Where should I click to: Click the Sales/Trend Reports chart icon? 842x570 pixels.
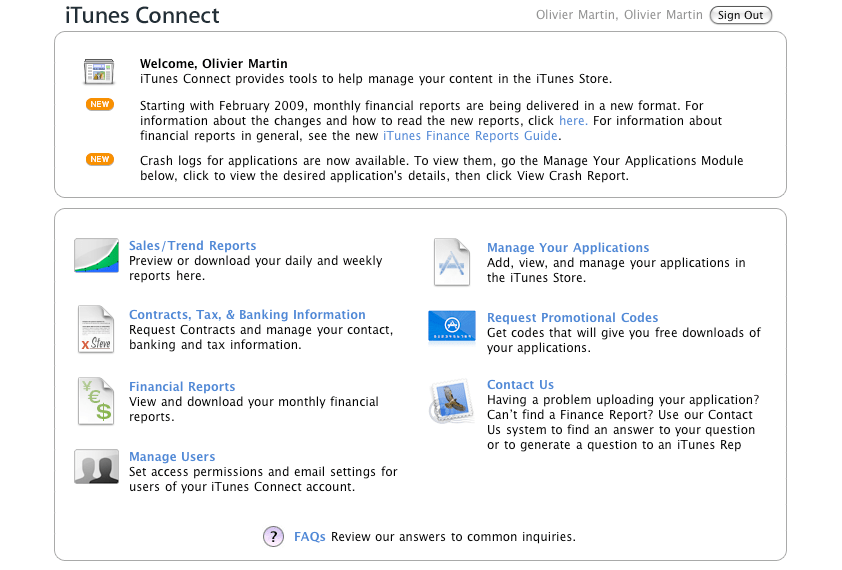point(96,256)
